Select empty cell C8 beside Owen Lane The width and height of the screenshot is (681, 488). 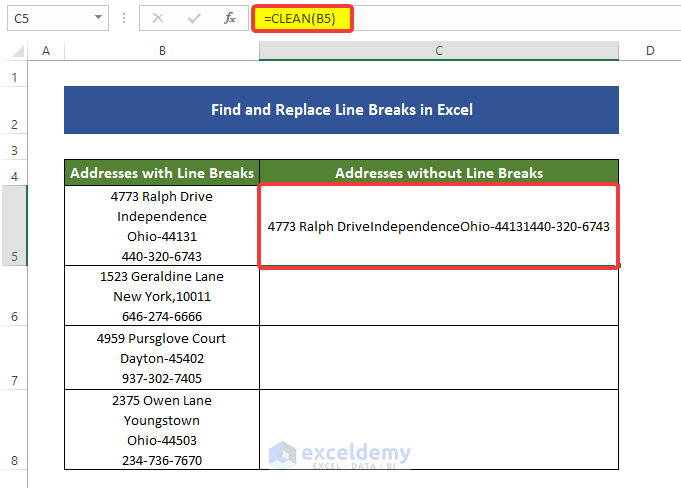[x=439, y=430]
